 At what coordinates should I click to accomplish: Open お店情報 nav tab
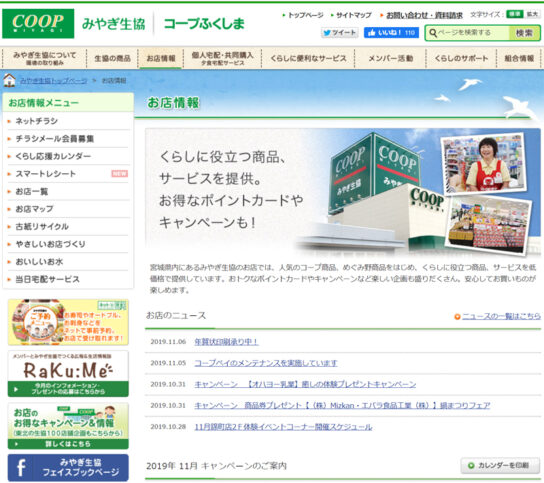pos(161,58)
